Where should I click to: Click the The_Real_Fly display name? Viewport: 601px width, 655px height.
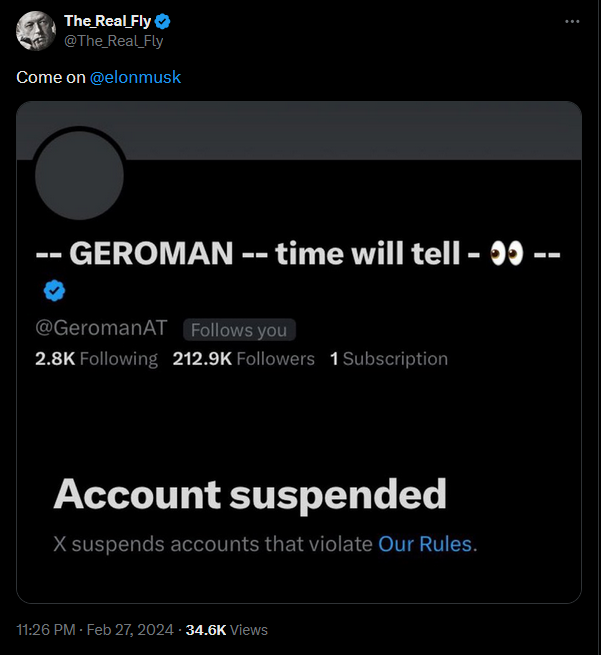click(107, 21)
